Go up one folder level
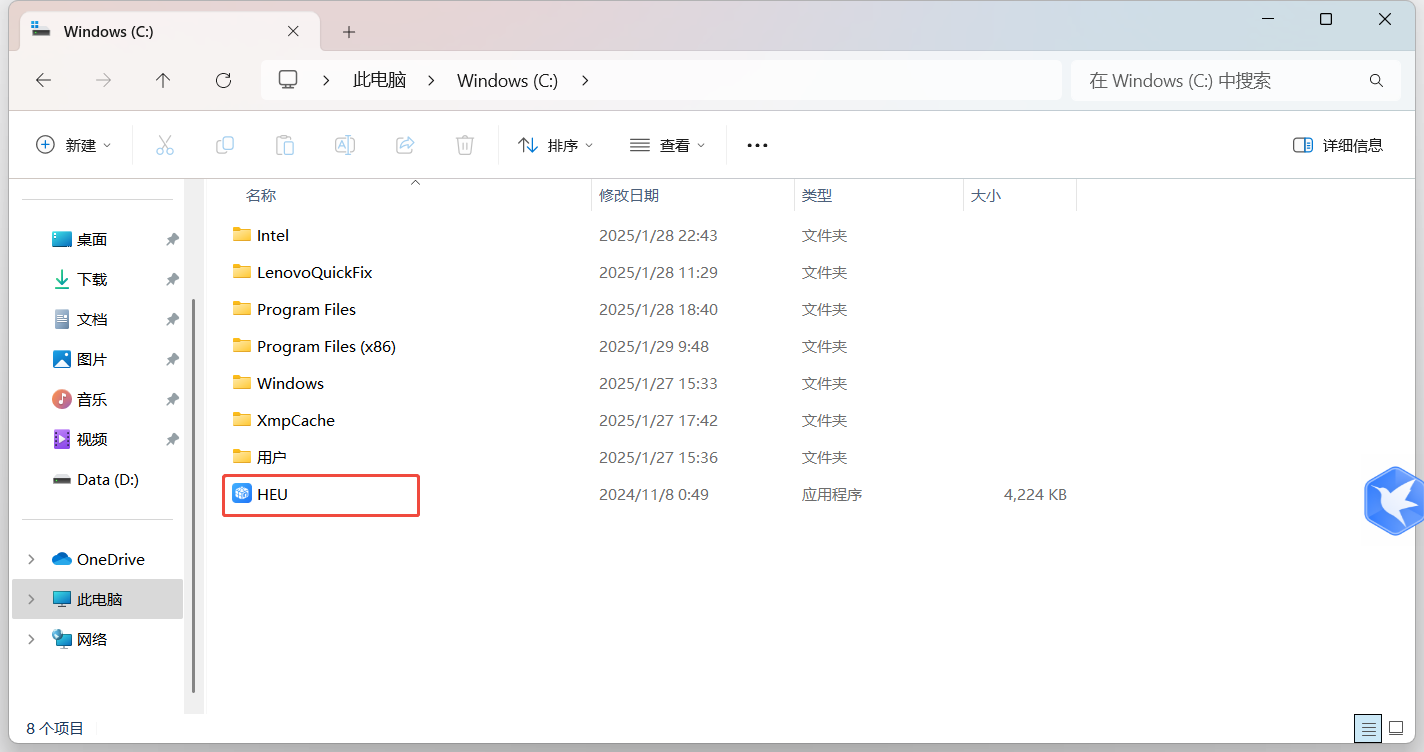This screenshot has height=752, width=1424. click(163, 81)
